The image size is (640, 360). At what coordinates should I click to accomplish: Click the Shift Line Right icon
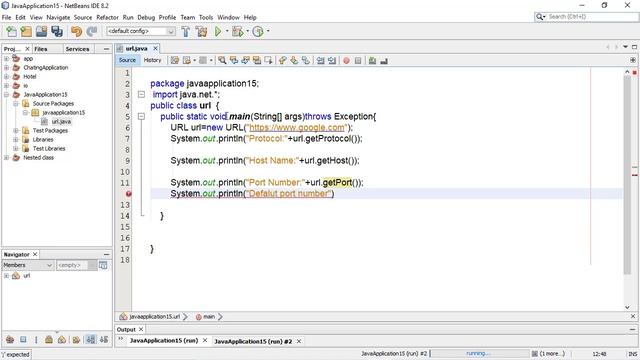[x=332, y=60]
